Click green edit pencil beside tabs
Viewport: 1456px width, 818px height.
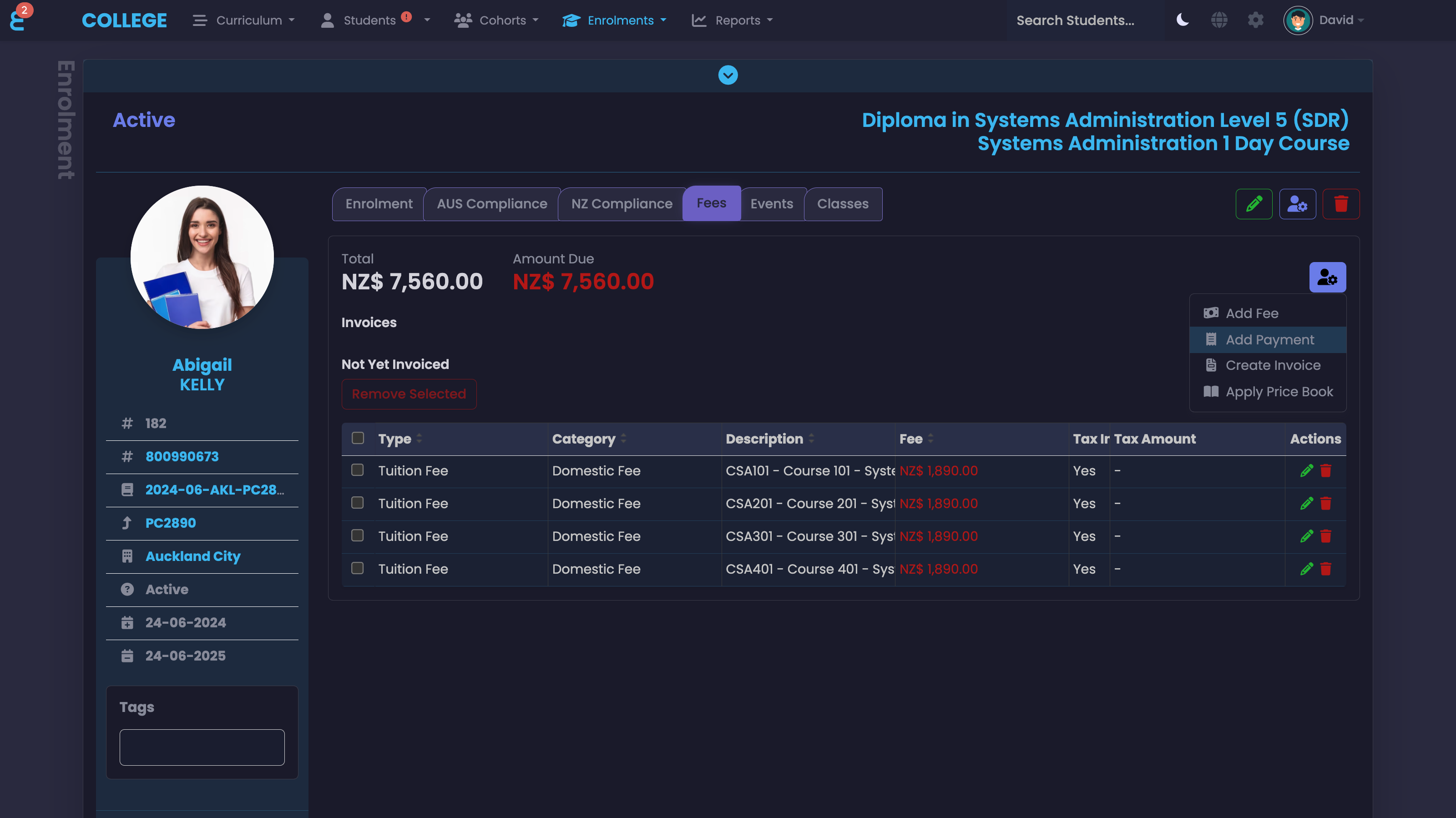point(1254,203)
